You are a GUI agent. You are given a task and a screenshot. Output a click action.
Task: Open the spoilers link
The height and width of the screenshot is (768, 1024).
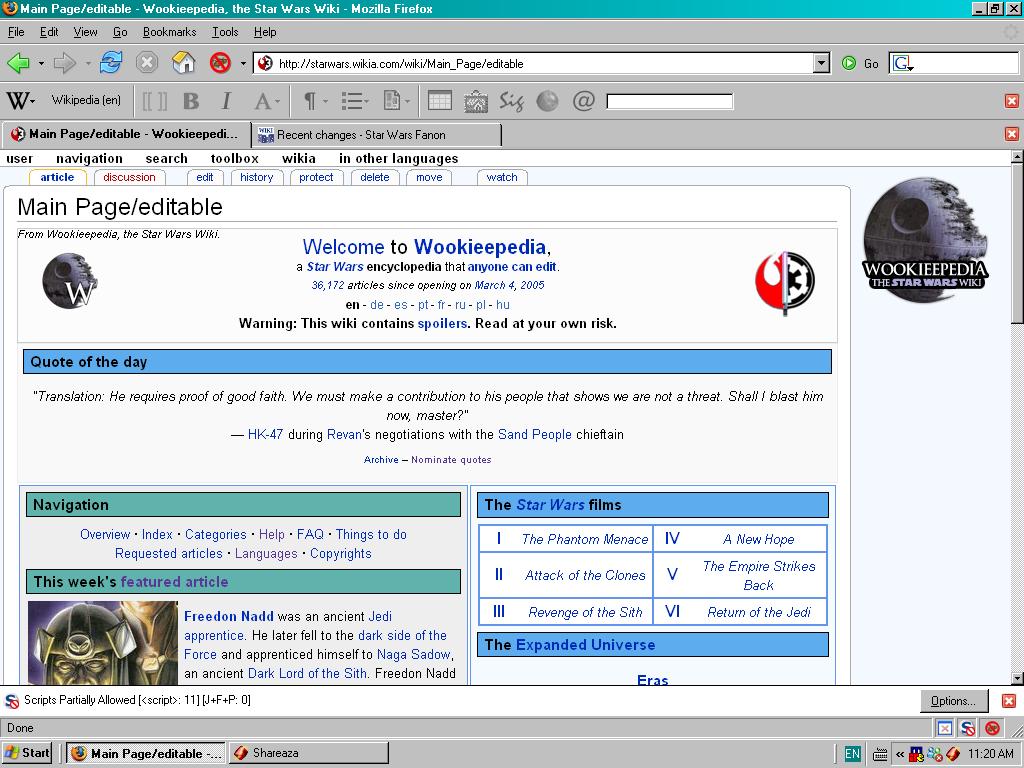[442, 323]
